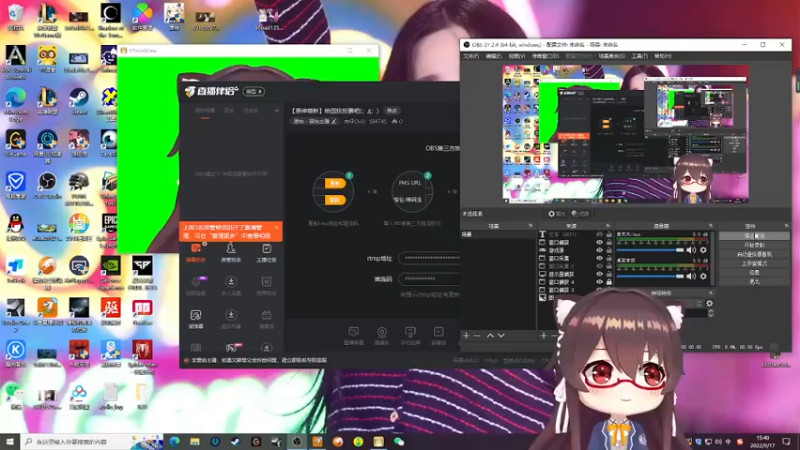This screenshot has width=800, height=450.
Task: Open Steam desktop shortcut
Action: click(79, 101)
